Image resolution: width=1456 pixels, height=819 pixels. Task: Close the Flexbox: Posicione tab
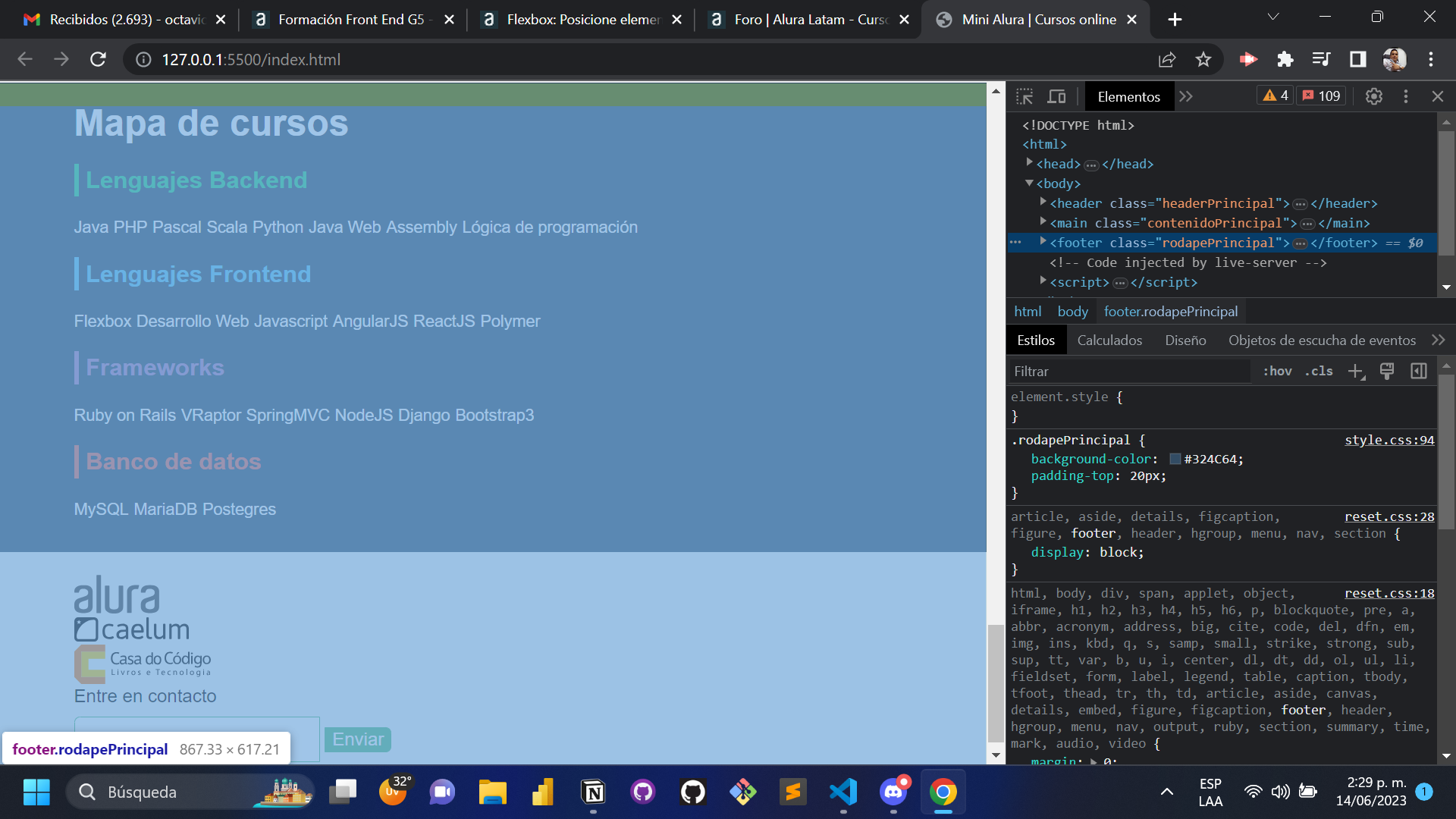(x=676, y=20)
